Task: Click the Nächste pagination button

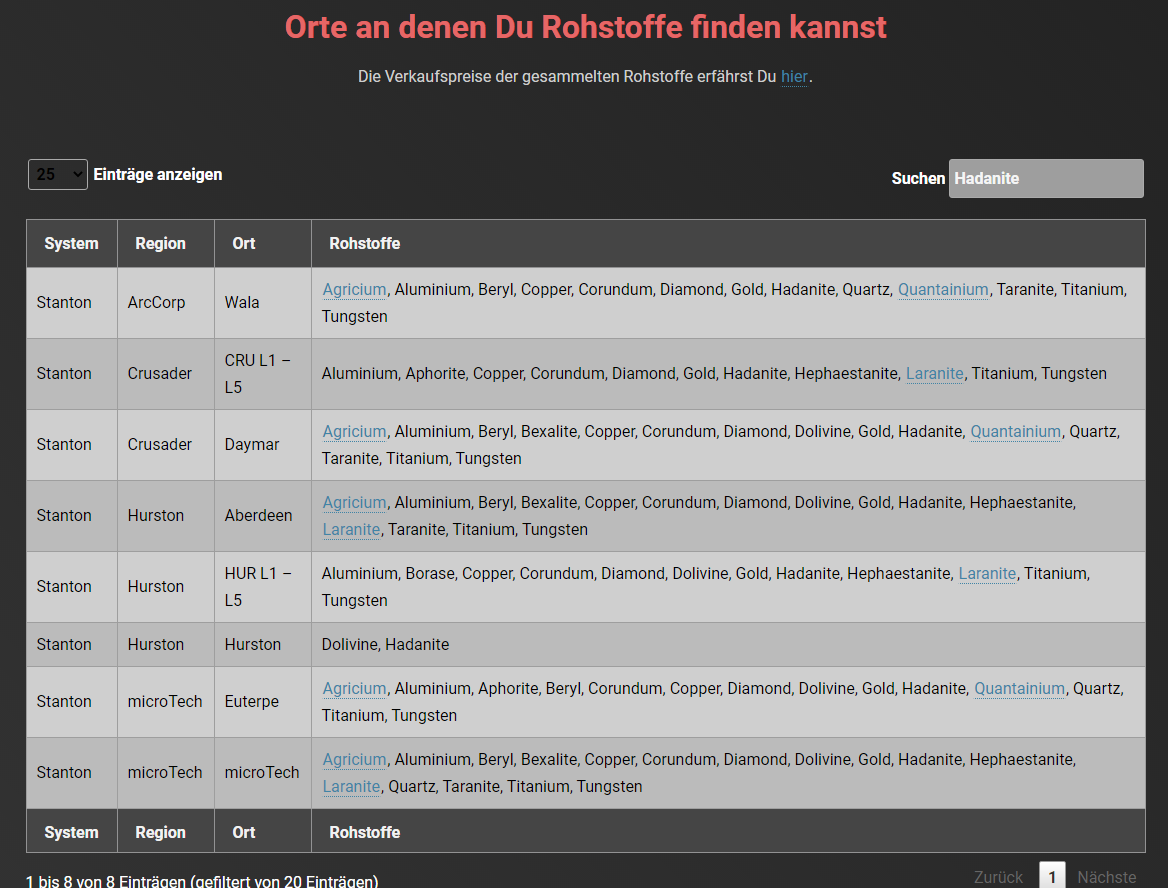Action: tap(1107, 878)
